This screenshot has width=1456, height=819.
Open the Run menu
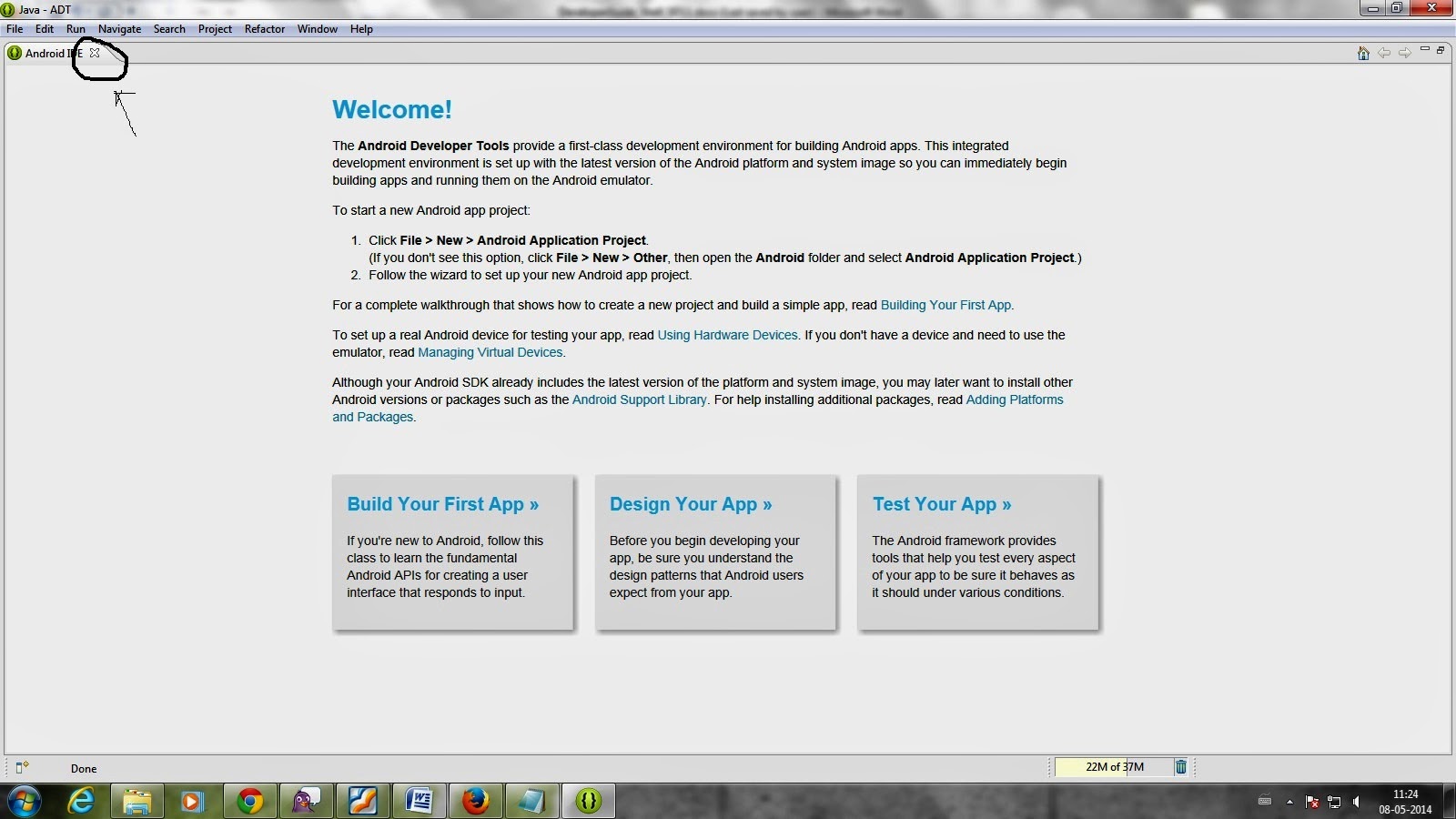point(76,29)
